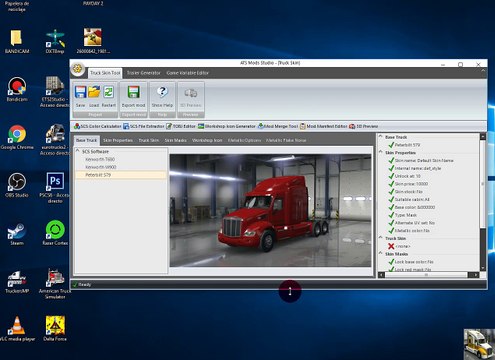Screen dimensions: 495x360
Task: Open SCS File Extractor tool
Action: pos(144,126)
